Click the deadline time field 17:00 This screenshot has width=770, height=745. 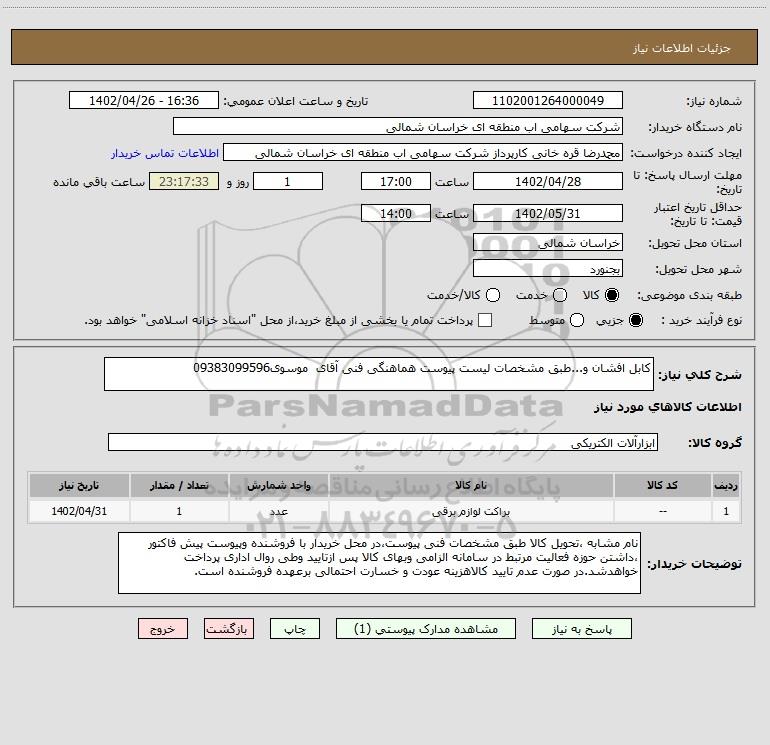[x=396, y=181]
